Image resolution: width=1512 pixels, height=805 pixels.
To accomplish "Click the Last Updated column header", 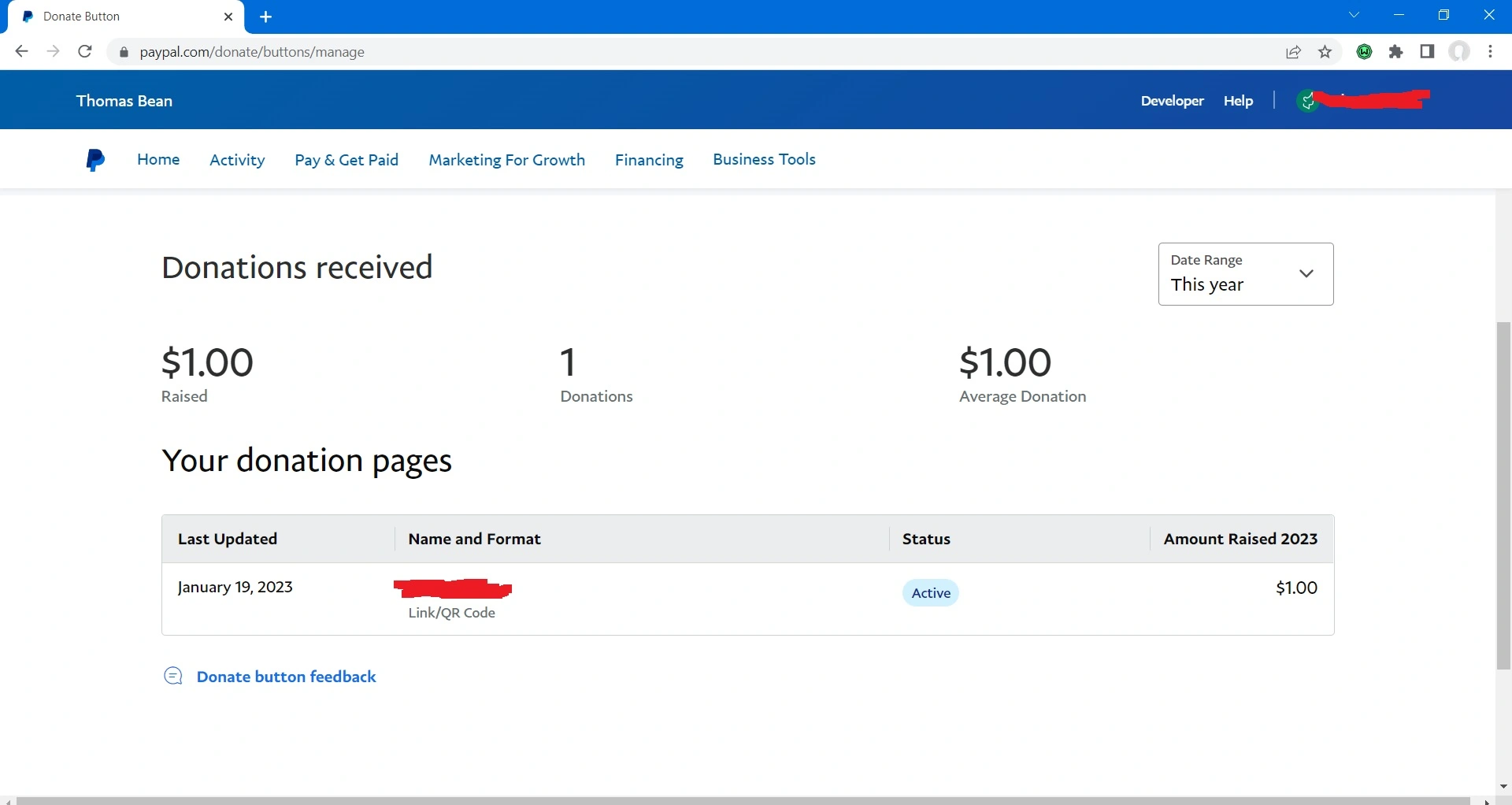I will point(228,539).
